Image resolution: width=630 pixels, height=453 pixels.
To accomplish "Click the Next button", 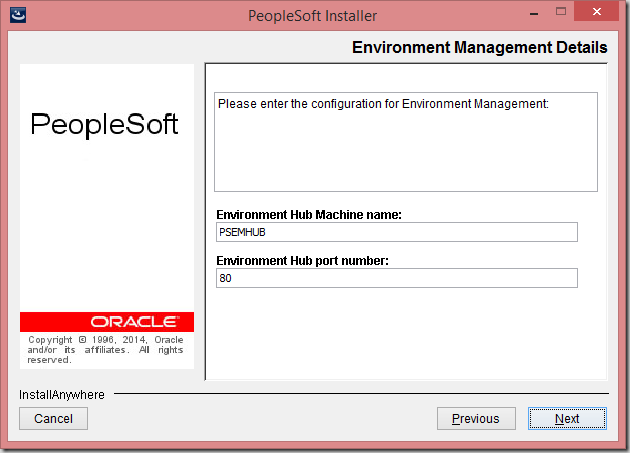I will tap(567, 418).
